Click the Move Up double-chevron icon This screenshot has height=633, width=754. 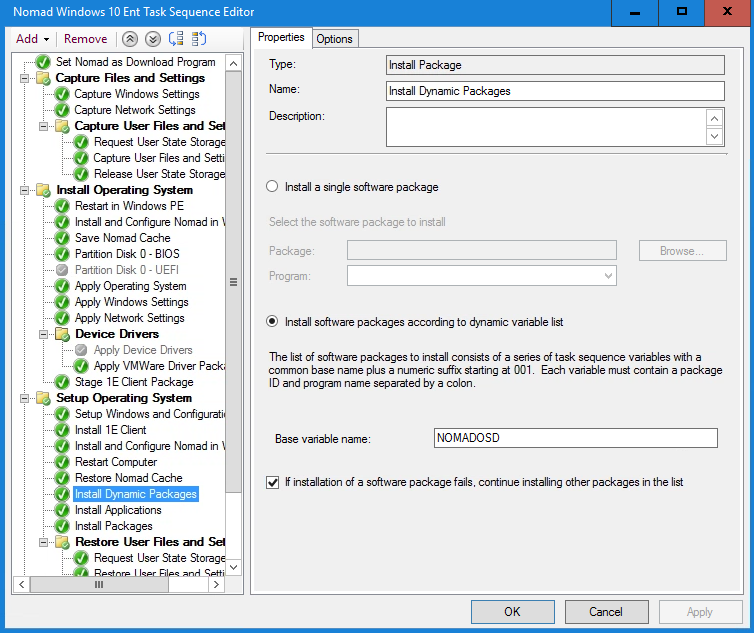130,39
